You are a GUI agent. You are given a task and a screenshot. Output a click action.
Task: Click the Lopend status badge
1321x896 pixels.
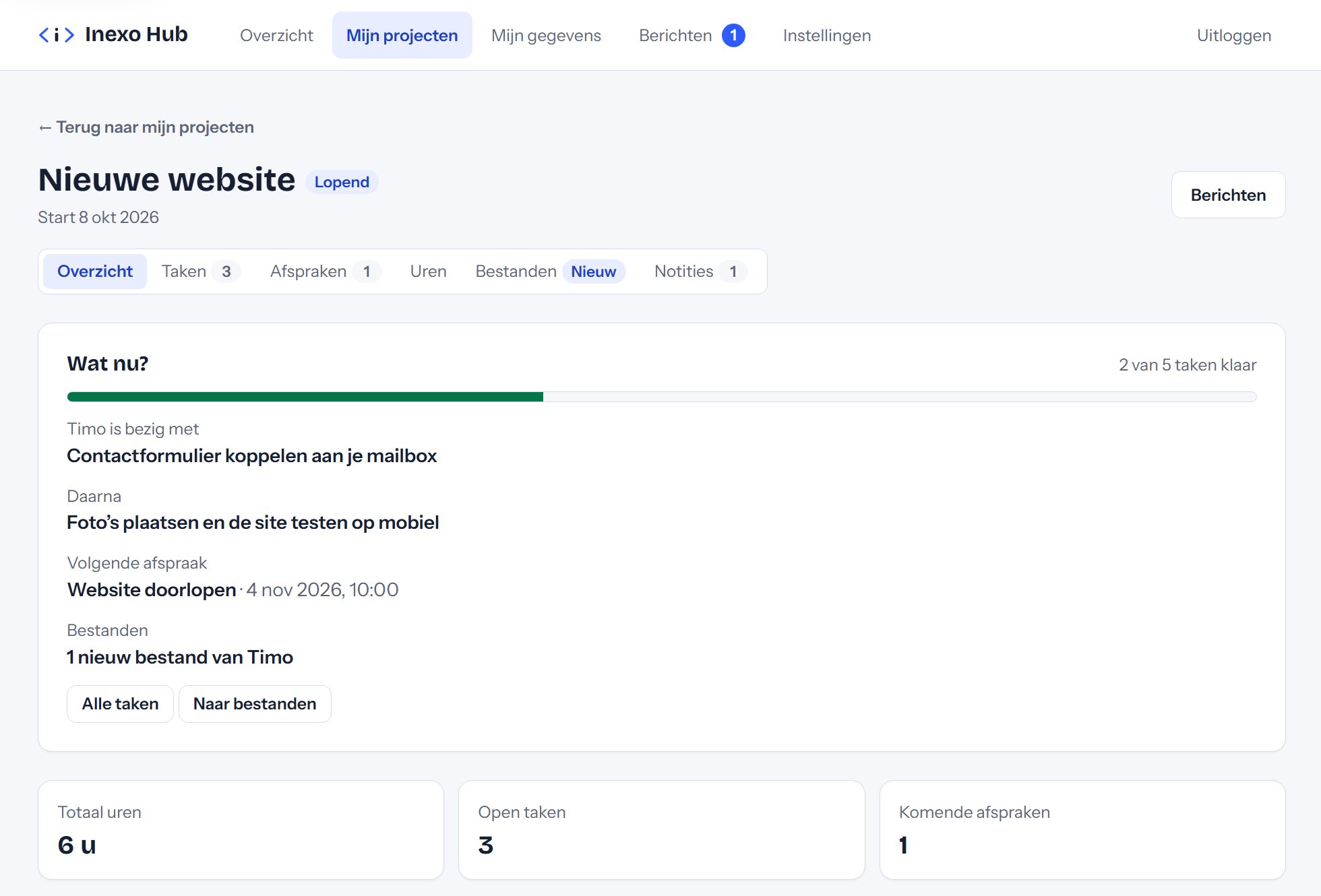(342, 182)
